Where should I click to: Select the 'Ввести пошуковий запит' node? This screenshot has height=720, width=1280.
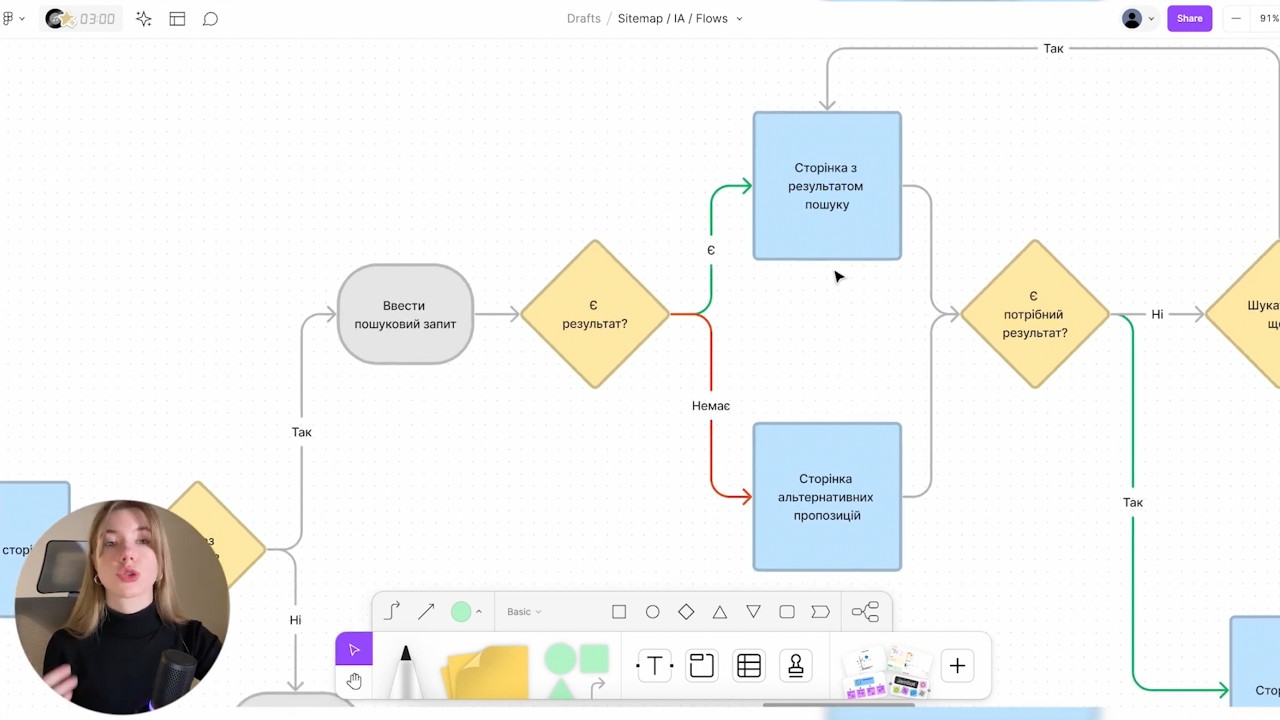(405, 314)
